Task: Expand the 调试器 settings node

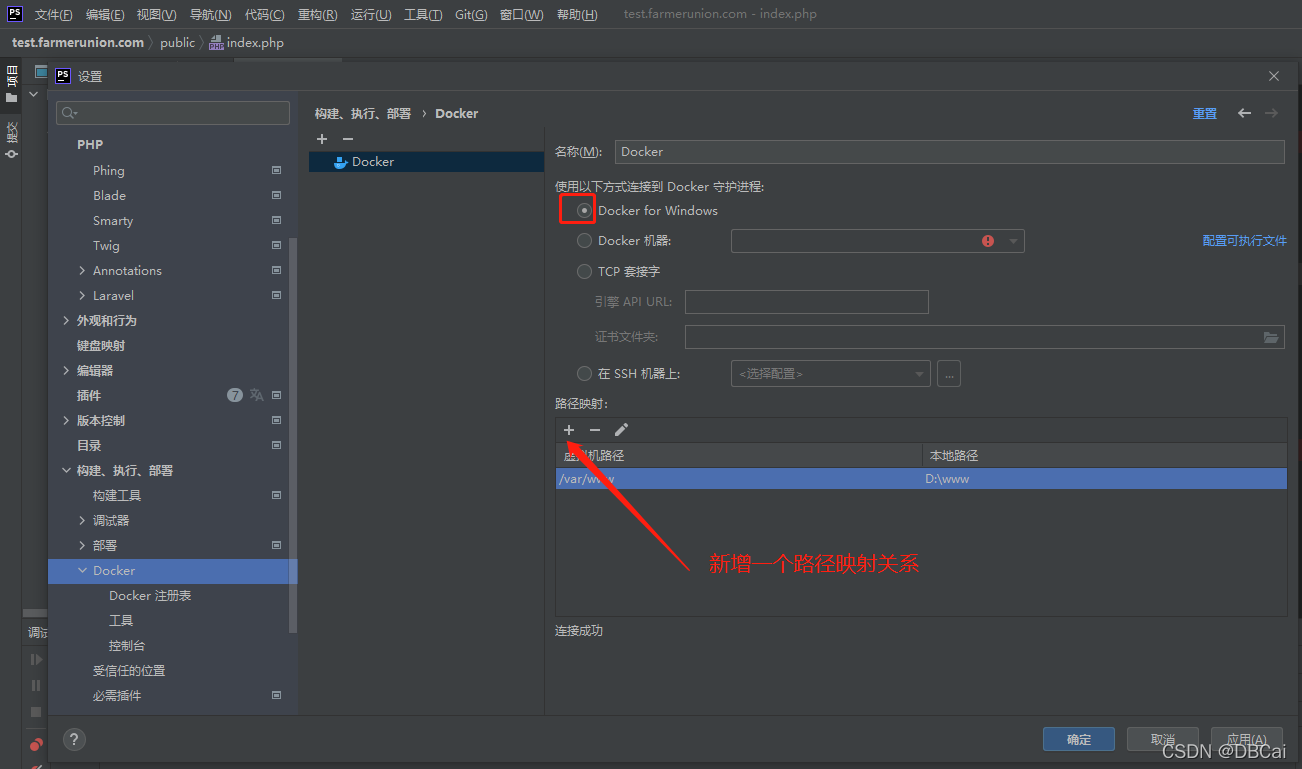Action: click(82, 521)
